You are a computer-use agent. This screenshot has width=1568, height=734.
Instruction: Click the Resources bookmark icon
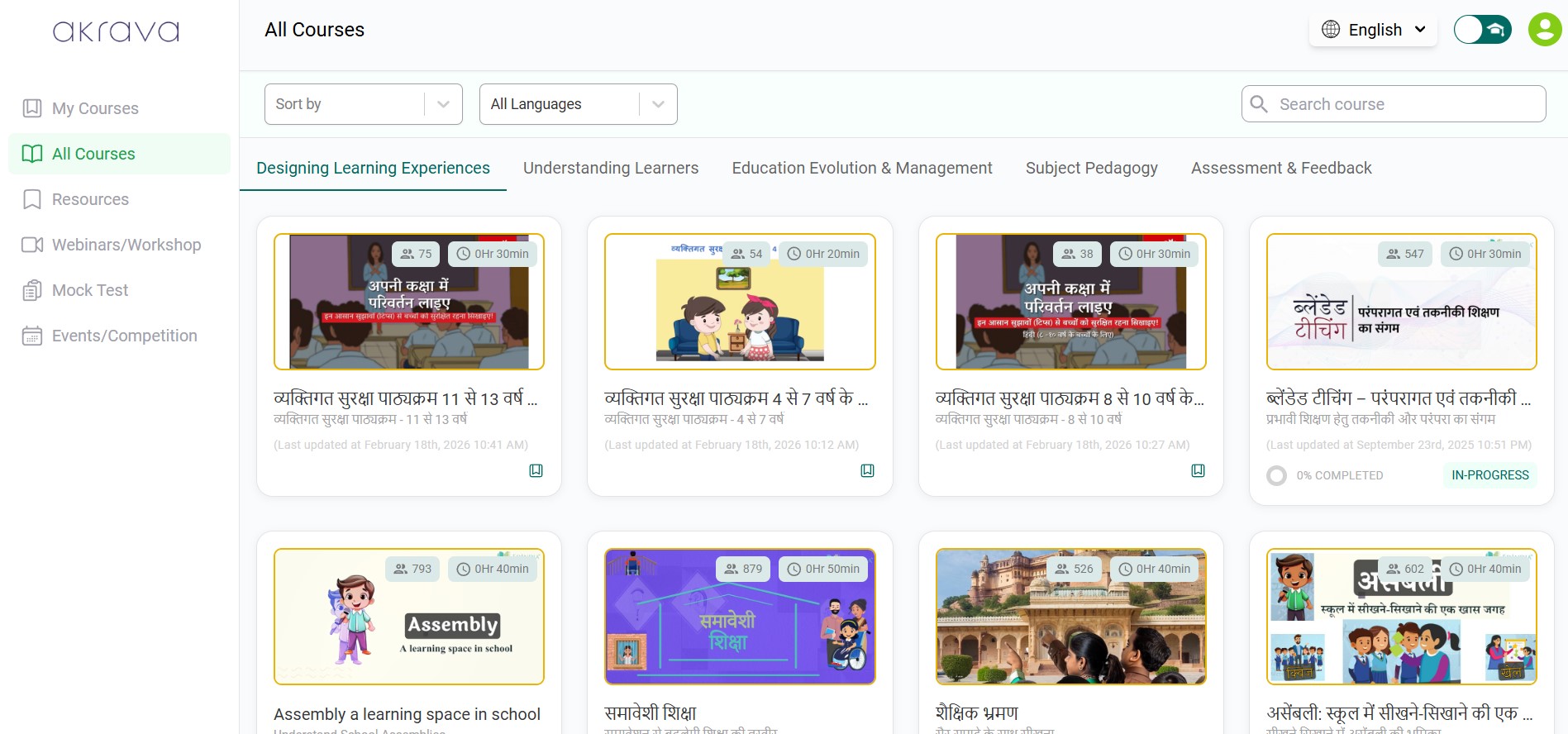click(32, 199)
